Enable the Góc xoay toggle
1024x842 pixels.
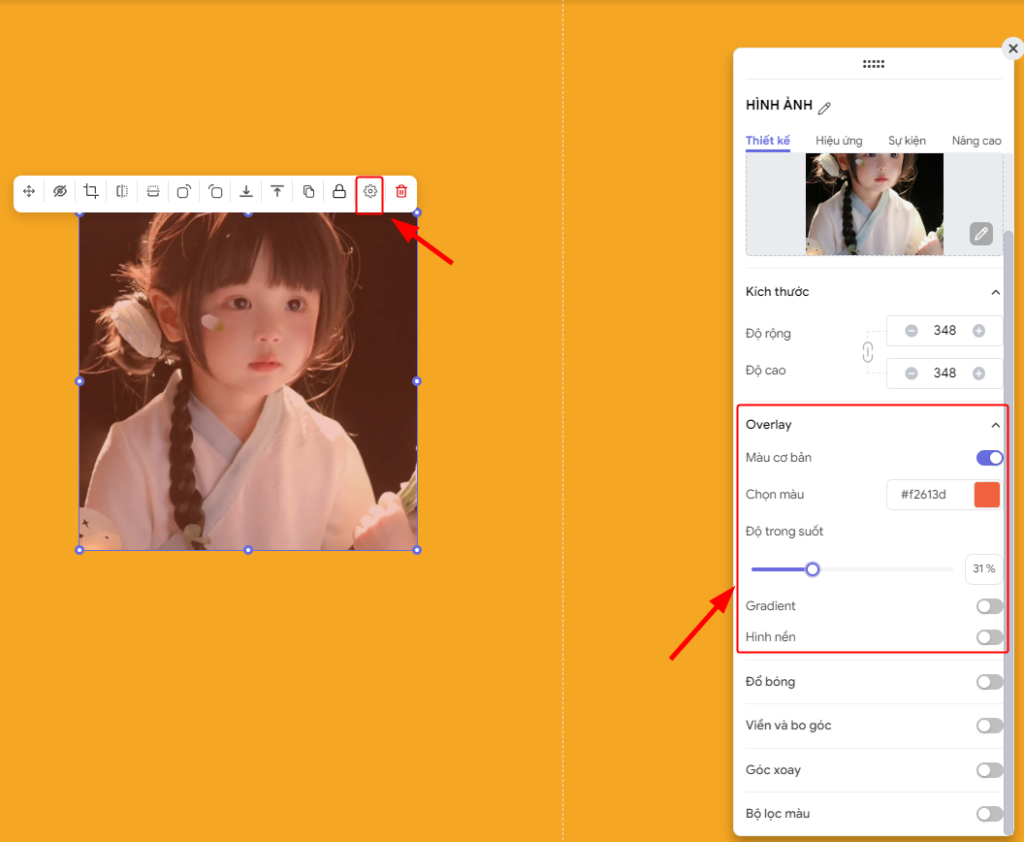click(x=989, y=770)
